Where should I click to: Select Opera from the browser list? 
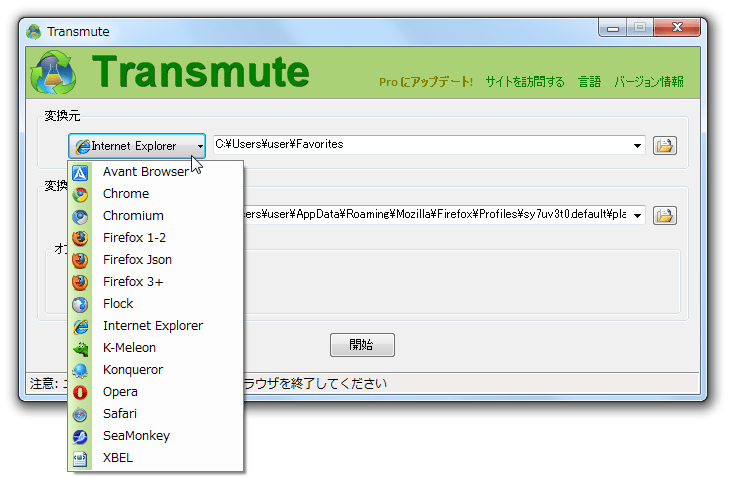click(x=155, y=391)
